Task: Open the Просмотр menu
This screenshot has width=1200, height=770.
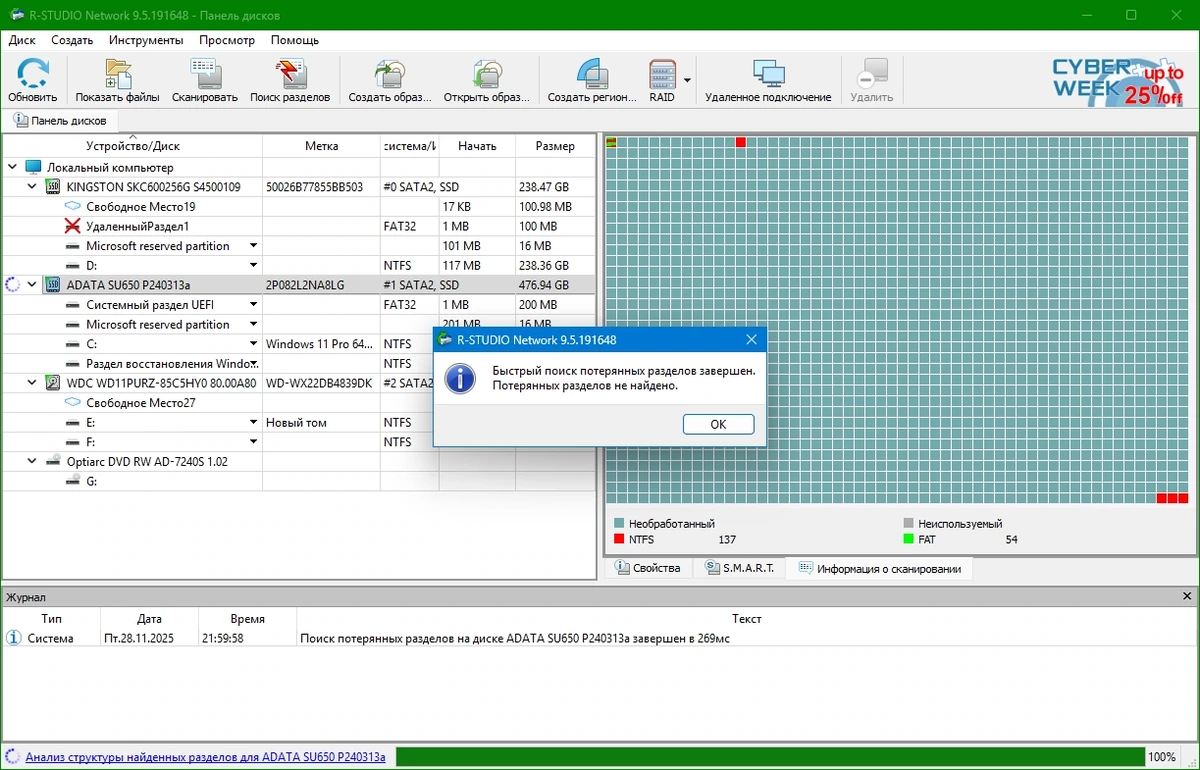Action: pos(227,40)
